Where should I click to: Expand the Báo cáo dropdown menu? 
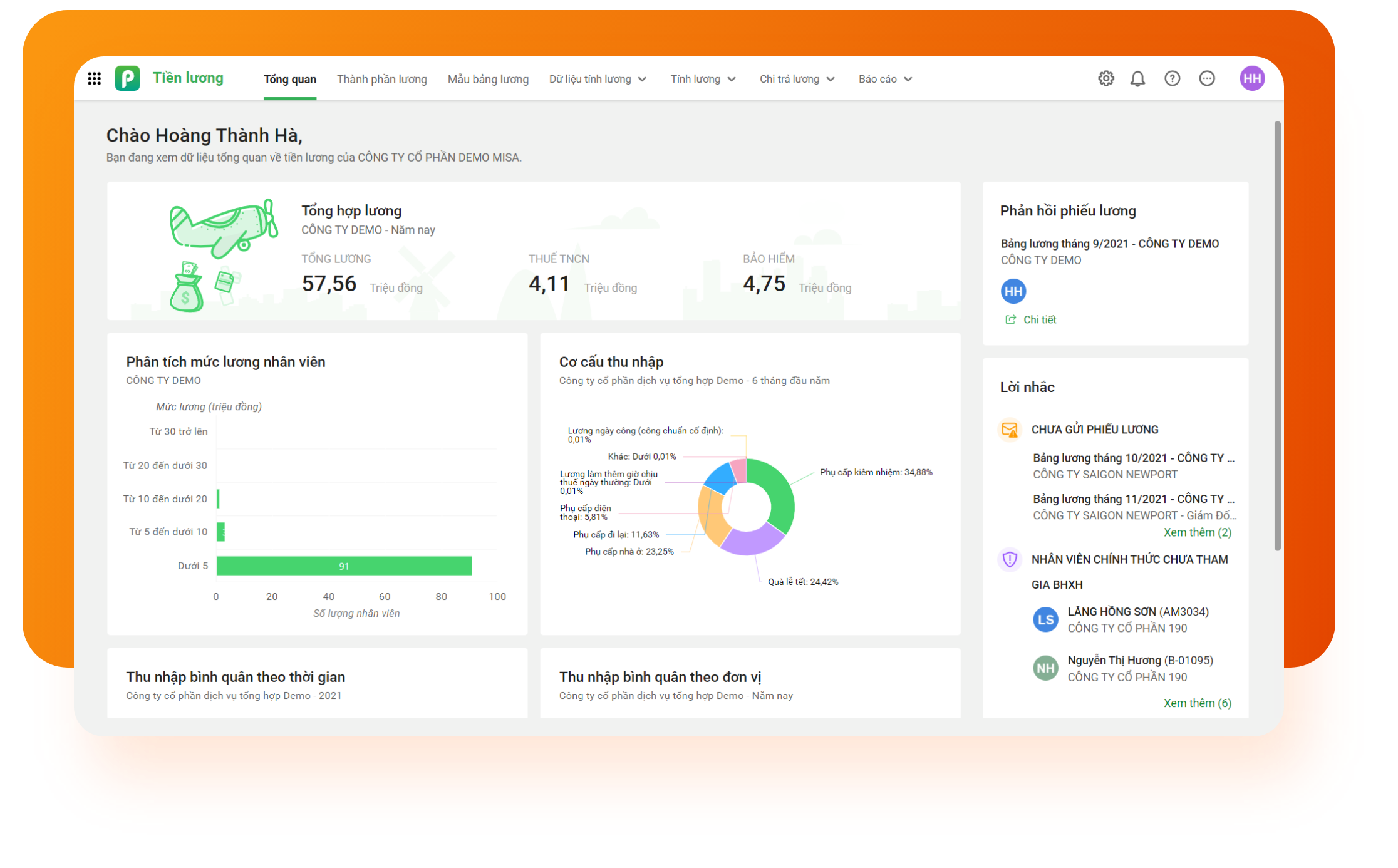(885, 80)
